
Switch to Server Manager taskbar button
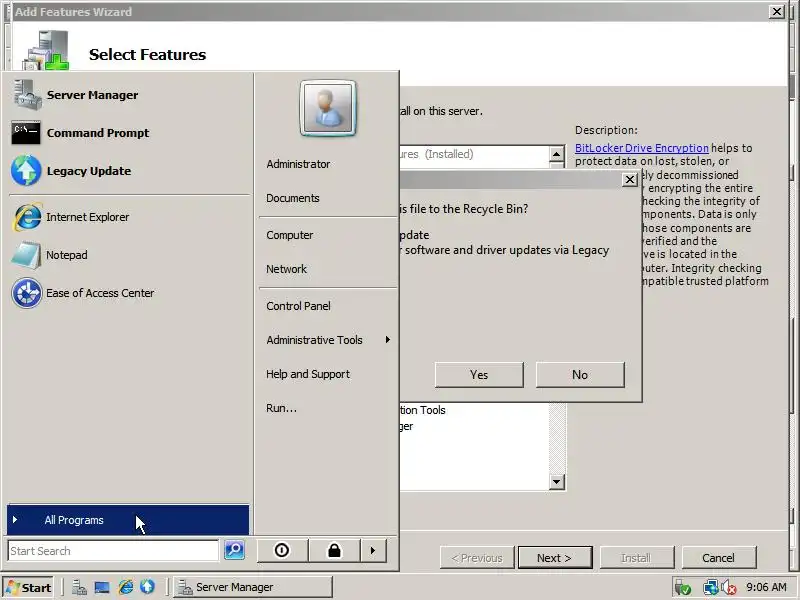pos(253,587)
